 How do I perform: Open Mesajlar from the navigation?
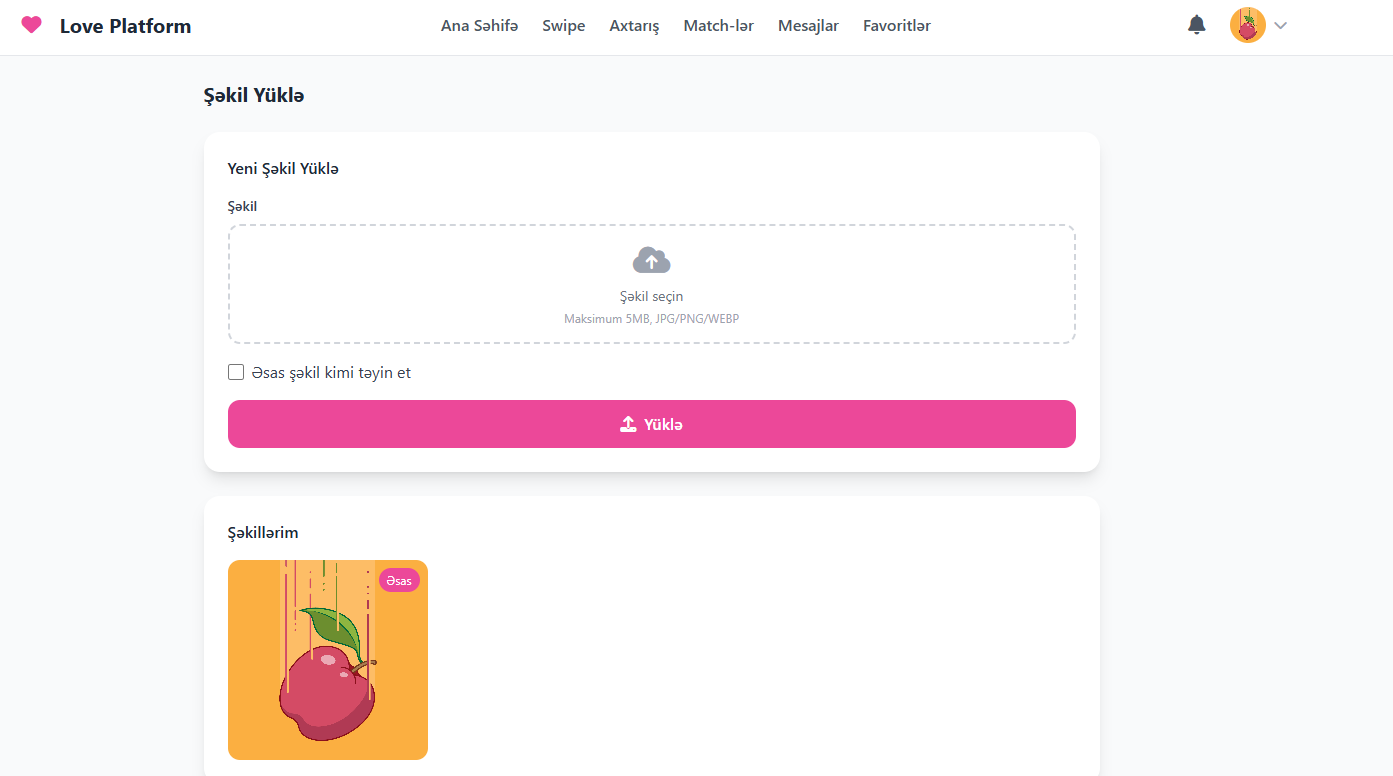(809, 26)
